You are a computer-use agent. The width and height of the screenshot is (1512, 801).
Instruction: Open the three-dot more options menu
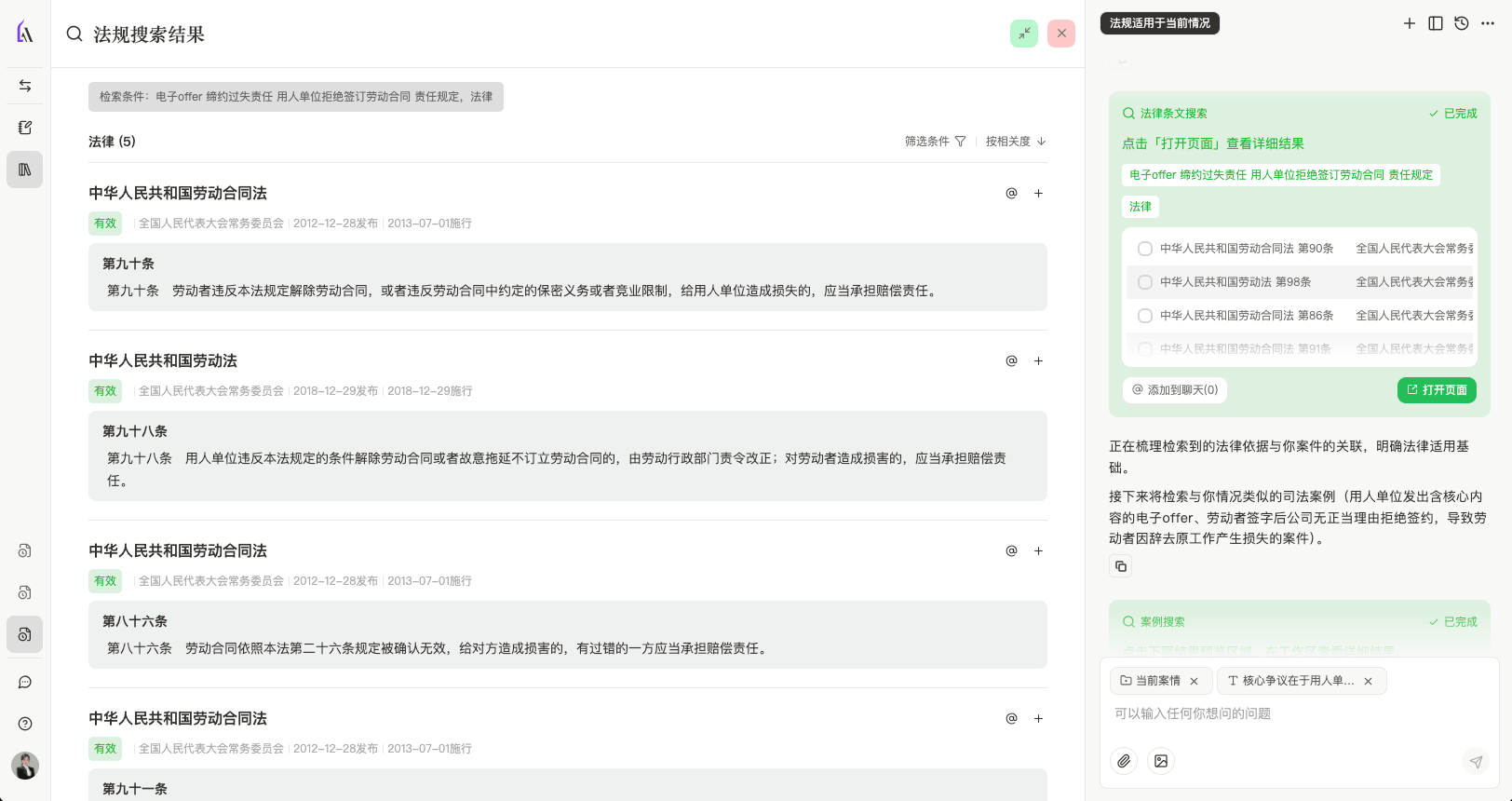(x=1488, y=23)
